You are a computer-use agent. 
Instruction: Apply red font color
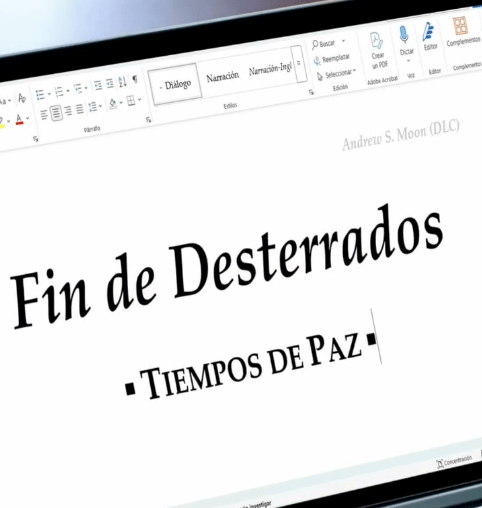pos(19,119)
